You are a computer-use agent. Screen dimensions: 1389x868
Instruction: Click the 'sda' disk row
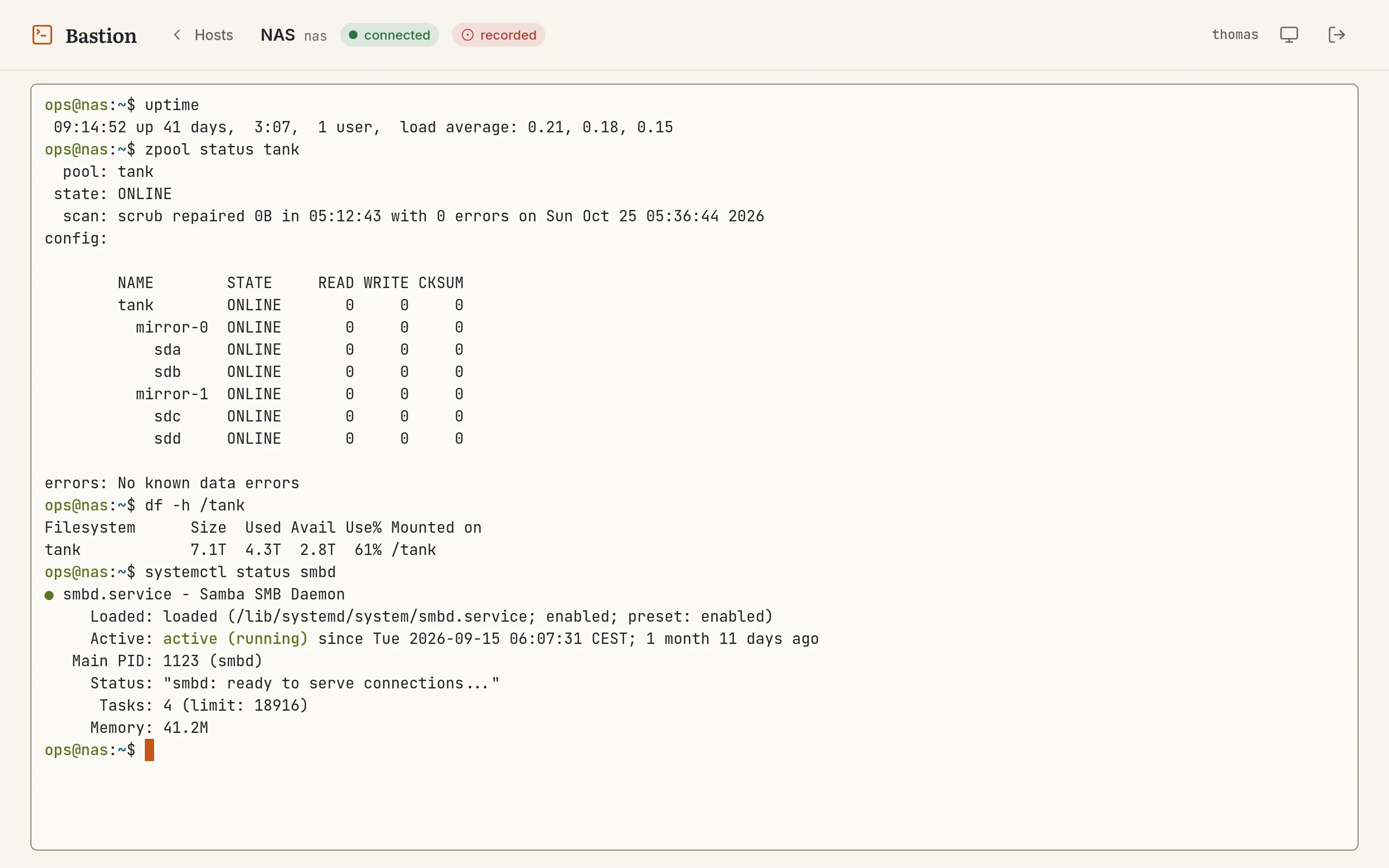click(x=308, y=349)
